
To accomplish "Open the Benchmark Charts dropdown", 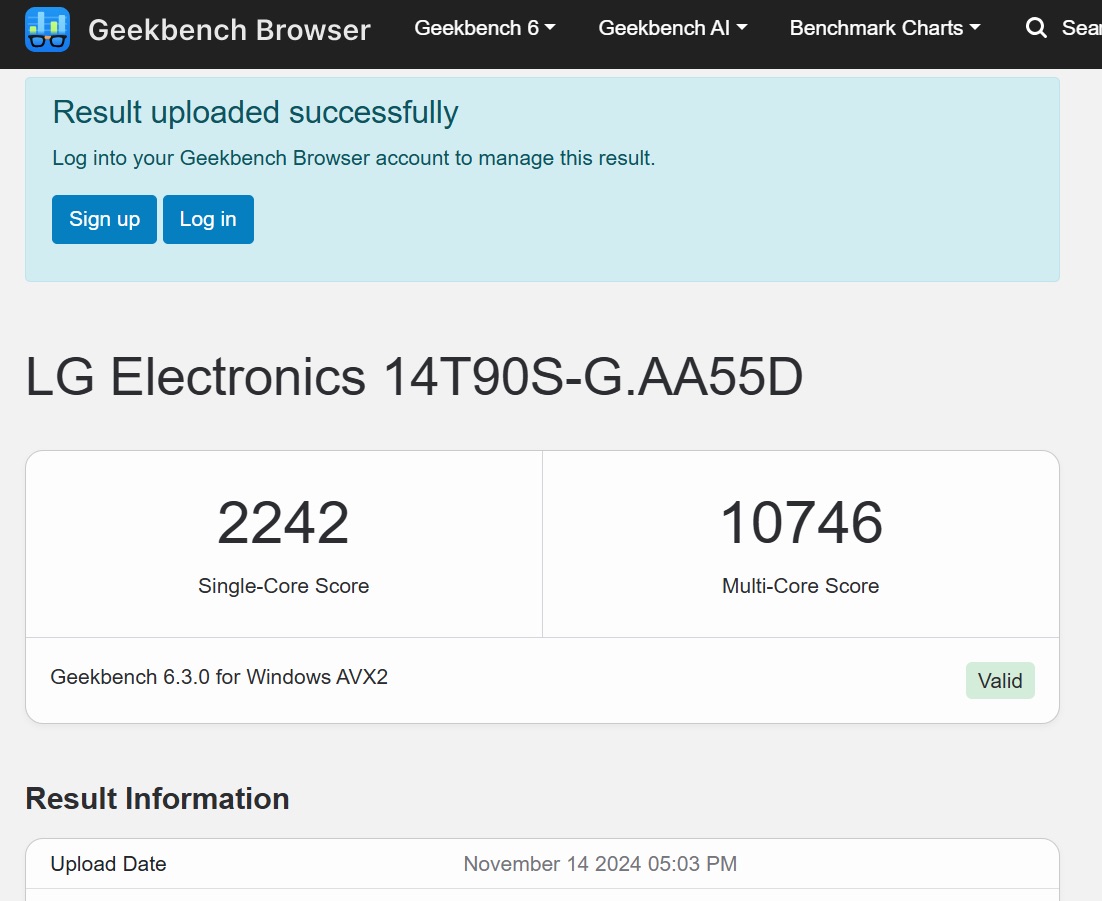I will 884,28.
